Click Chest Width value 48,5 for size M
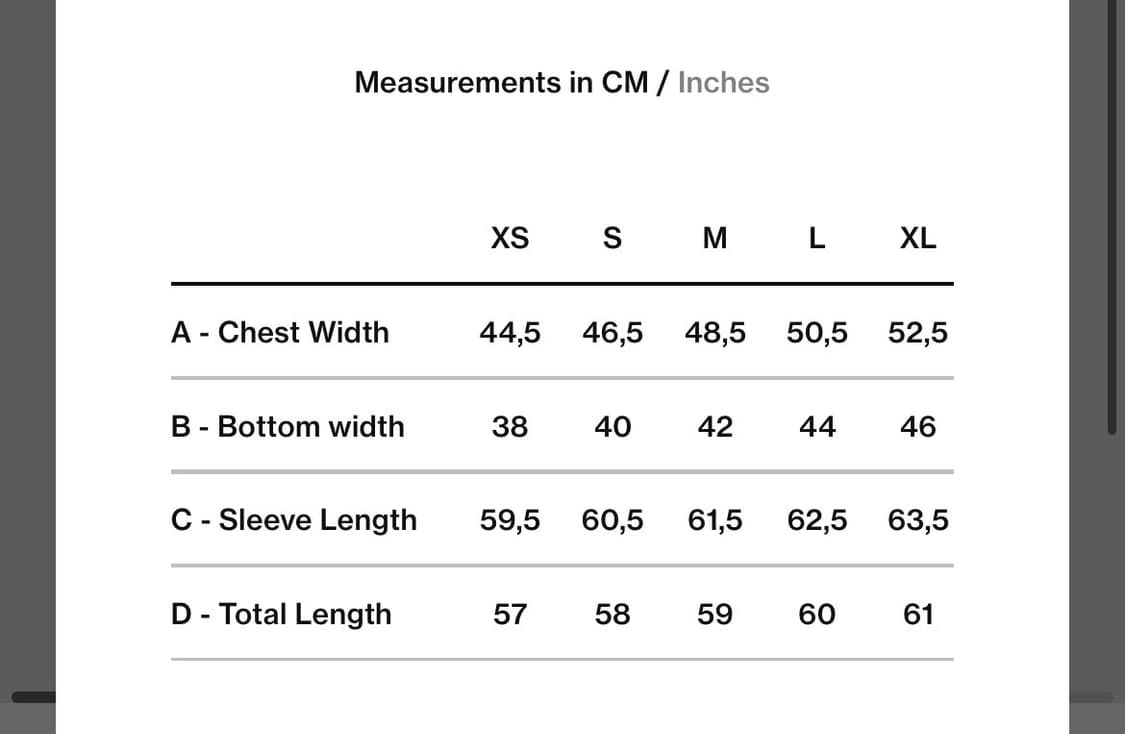 coord(715,332)
